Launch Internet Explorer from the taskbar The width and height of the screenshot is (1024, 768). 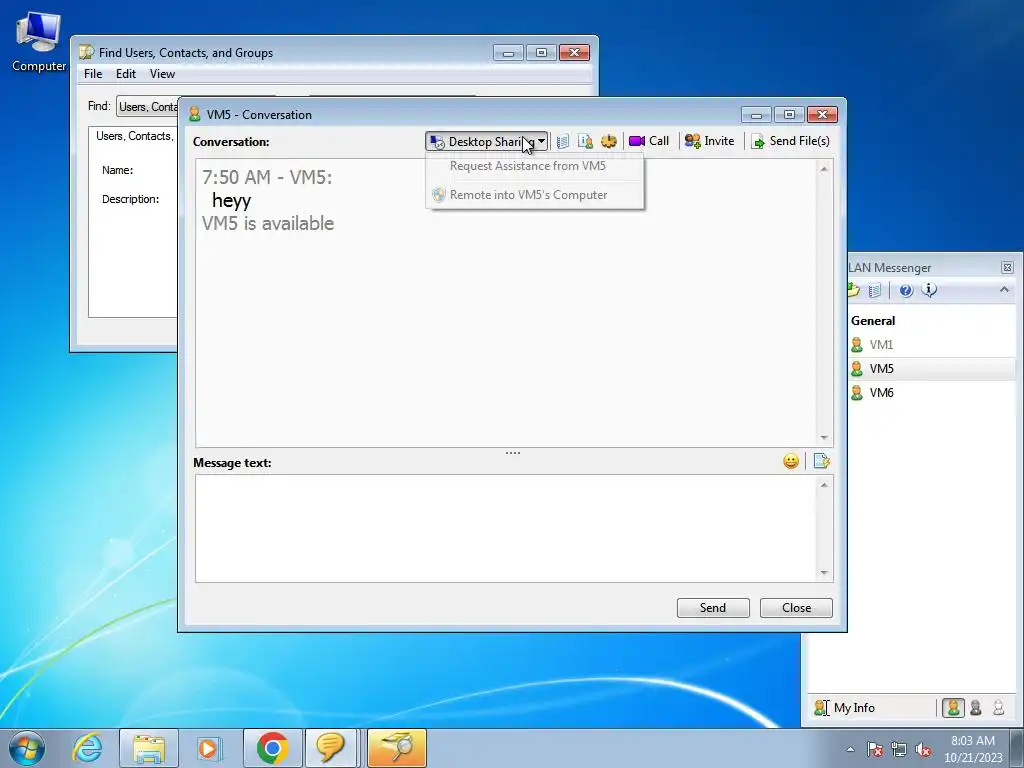(87, 748)
